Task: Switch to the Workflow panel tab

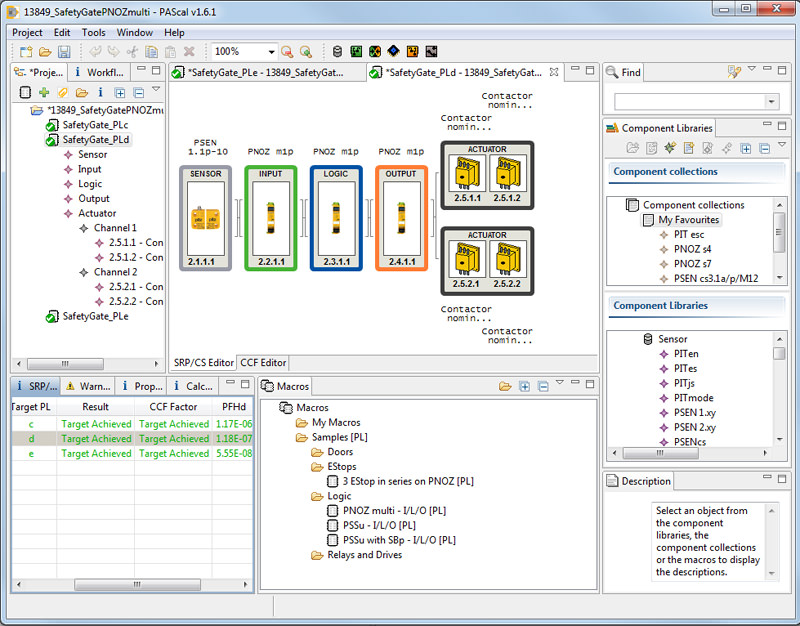Action: 99,72
